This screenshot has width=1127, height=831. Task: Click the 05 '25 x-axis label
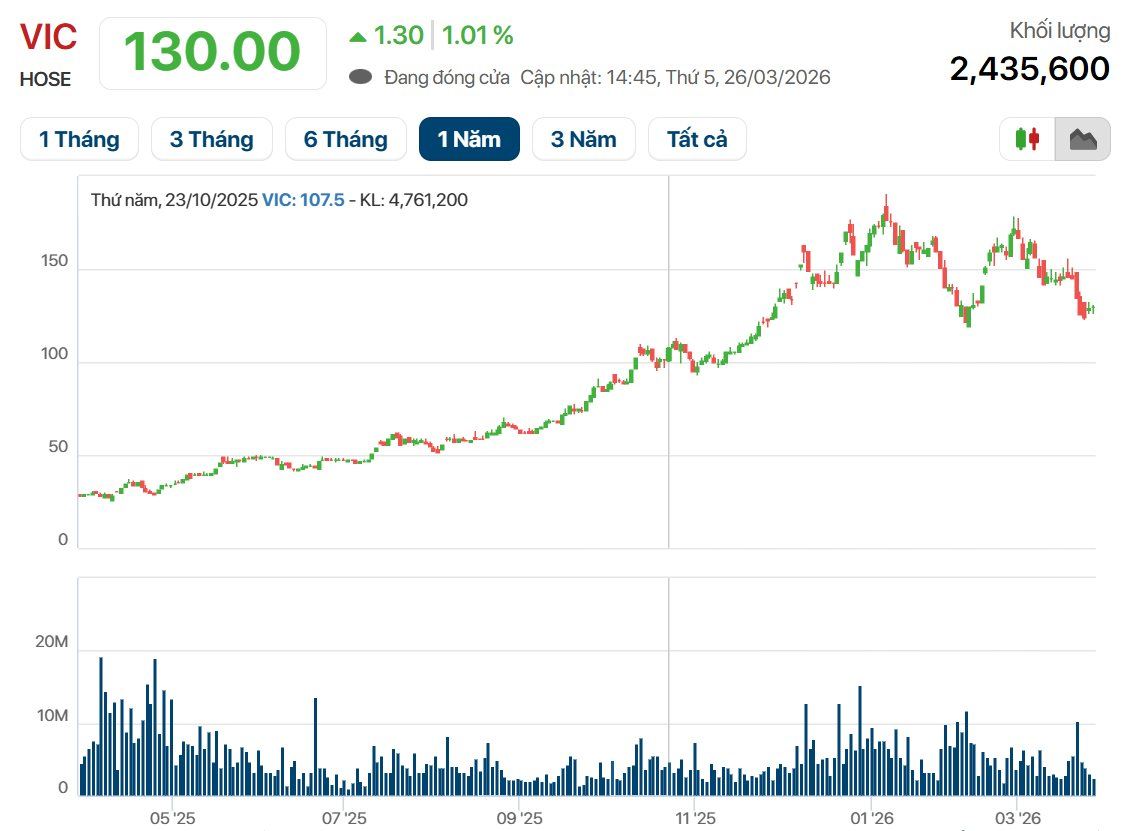click(172, 817)
